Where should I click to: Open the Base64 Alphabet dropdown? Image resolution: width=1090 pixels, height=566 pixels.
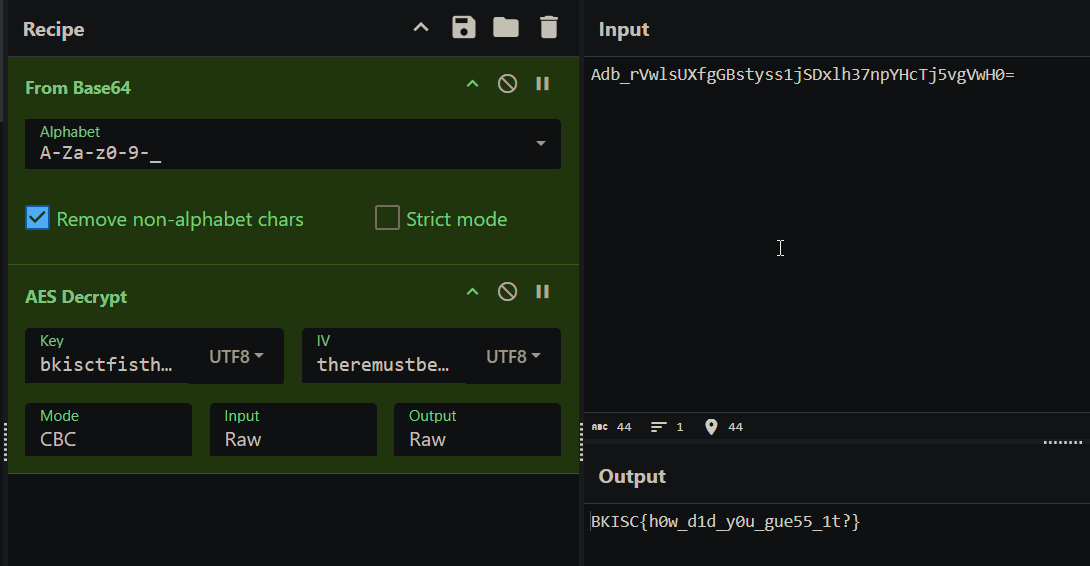pyautogui.click(x=293, y=144)
